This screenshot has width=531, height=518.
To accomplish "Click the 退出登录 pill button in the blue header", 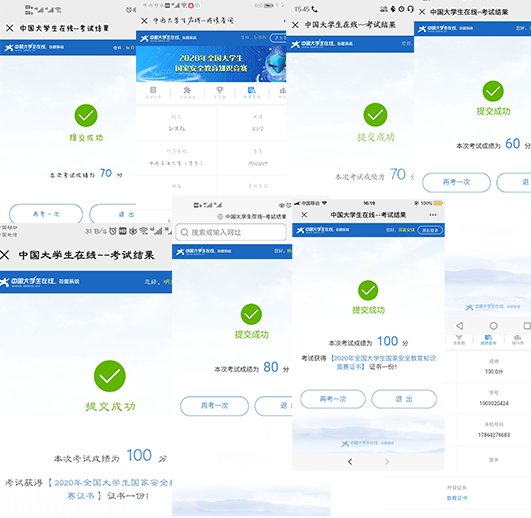I will (x=430, y=230).
